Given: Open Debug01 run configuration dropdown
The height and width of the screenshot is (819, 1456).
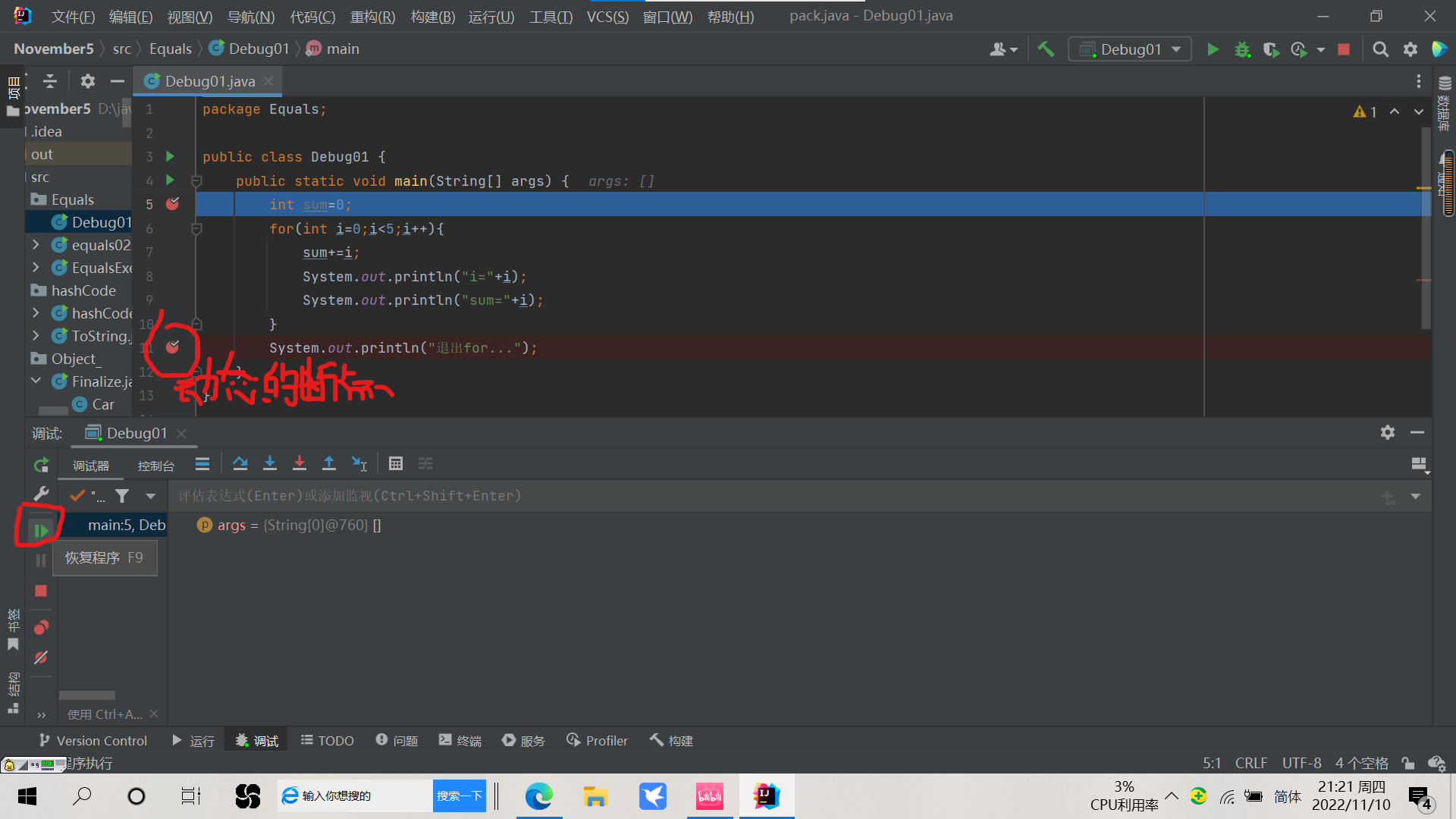Looking at the screenshot, I should pos(1129,49).
